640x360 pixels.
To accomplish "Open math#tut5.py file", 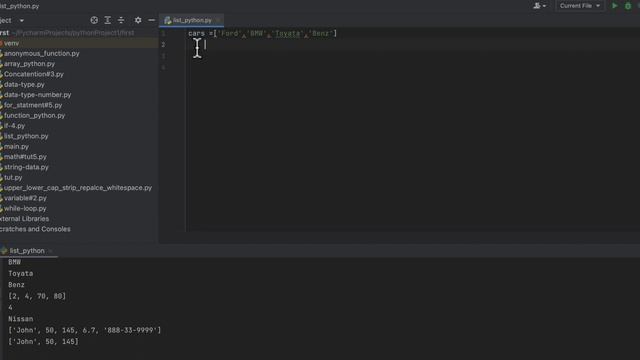I will tap(25, 157).
